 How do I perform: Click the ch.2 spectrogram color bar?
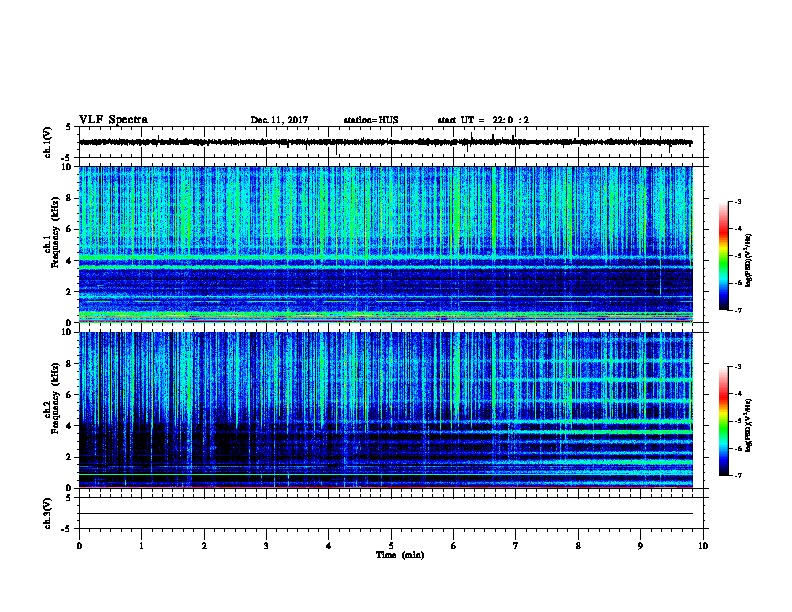pos(724,421)
